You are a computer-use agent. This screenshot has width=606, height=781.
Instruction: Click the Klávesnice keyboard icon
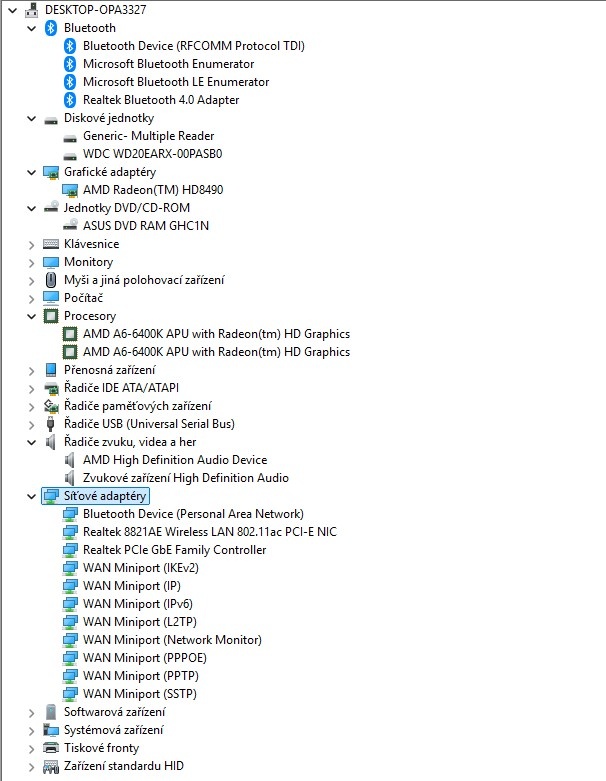(x=51, y=244)
